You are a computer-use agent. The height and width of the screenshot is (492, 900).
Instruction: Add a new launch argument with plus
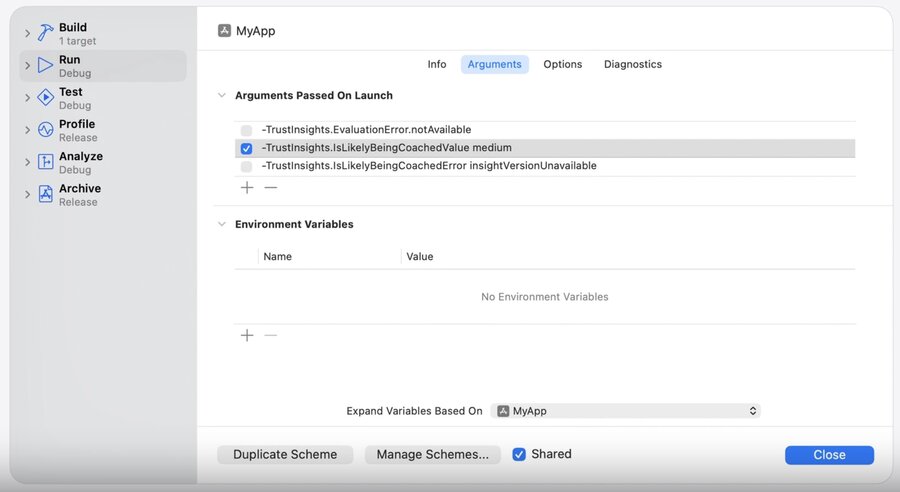point(247,188)
